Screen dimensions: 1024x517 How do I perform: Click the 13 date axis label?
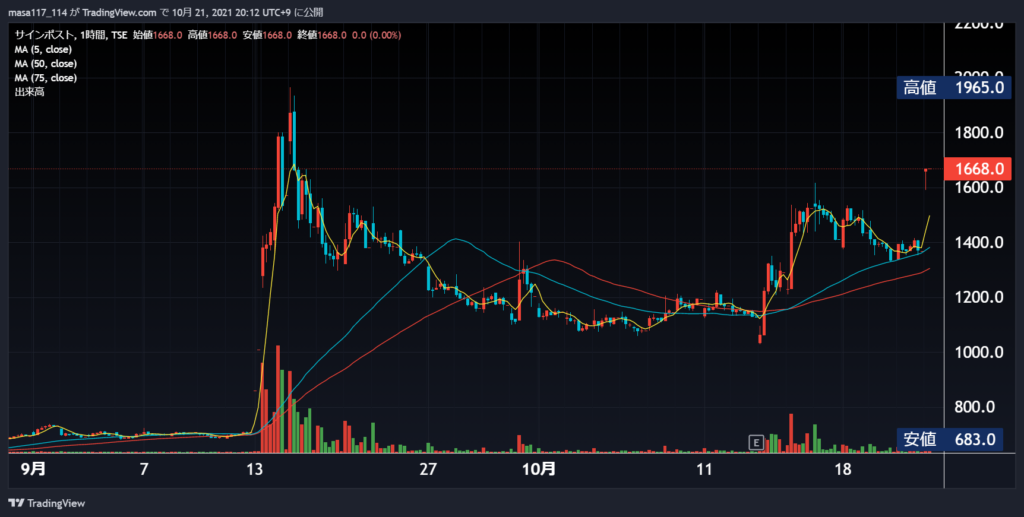pos(255,469)
